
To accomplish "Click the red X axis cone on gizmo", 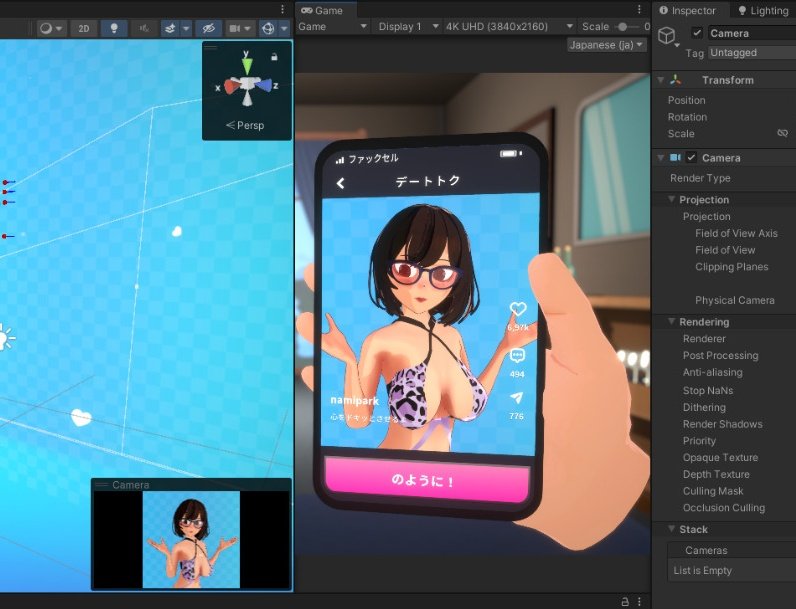I will tap(231, 86).
